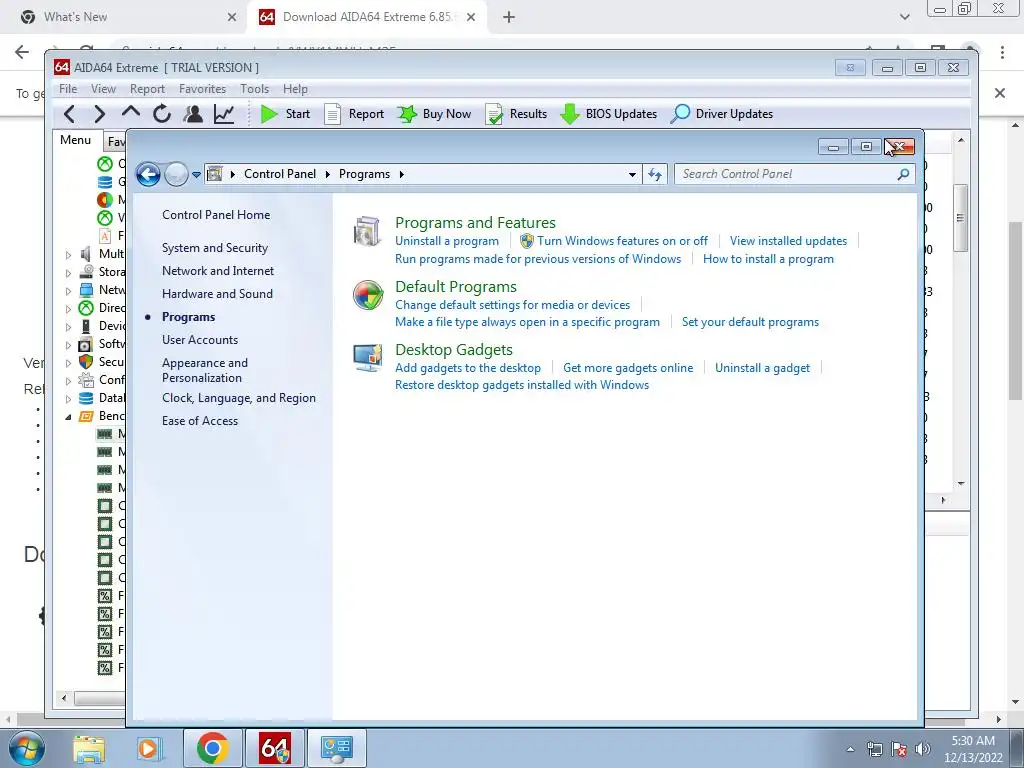Viewport: 1024px width, 768px height.
Task: Click Search Control Panel field
Action: tap(794, 174)
